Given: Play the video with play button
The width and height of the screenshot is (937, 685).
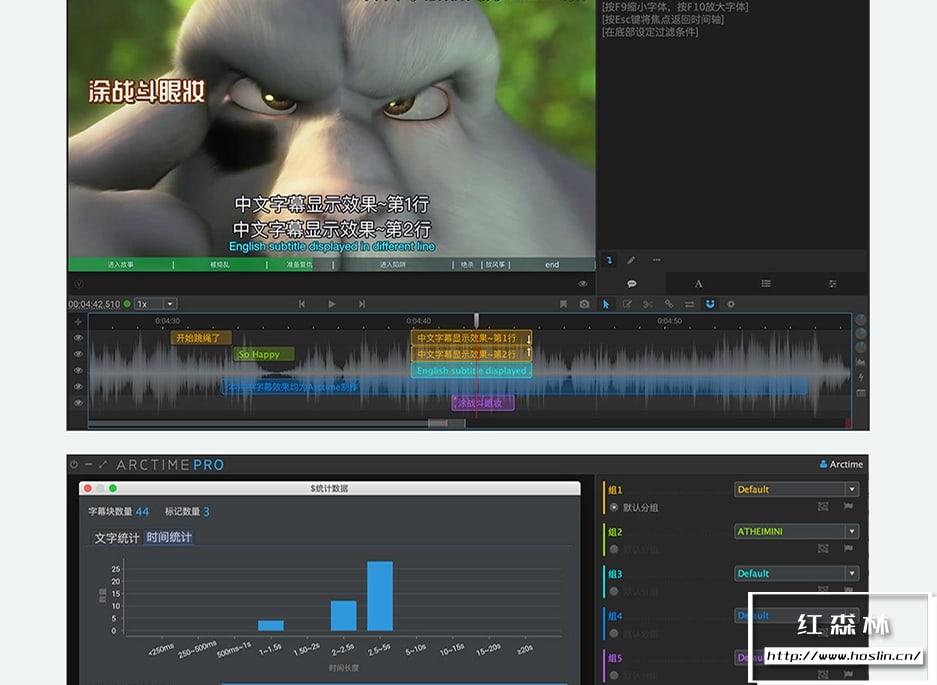Looking at the screenshot, I should [332, 304].
